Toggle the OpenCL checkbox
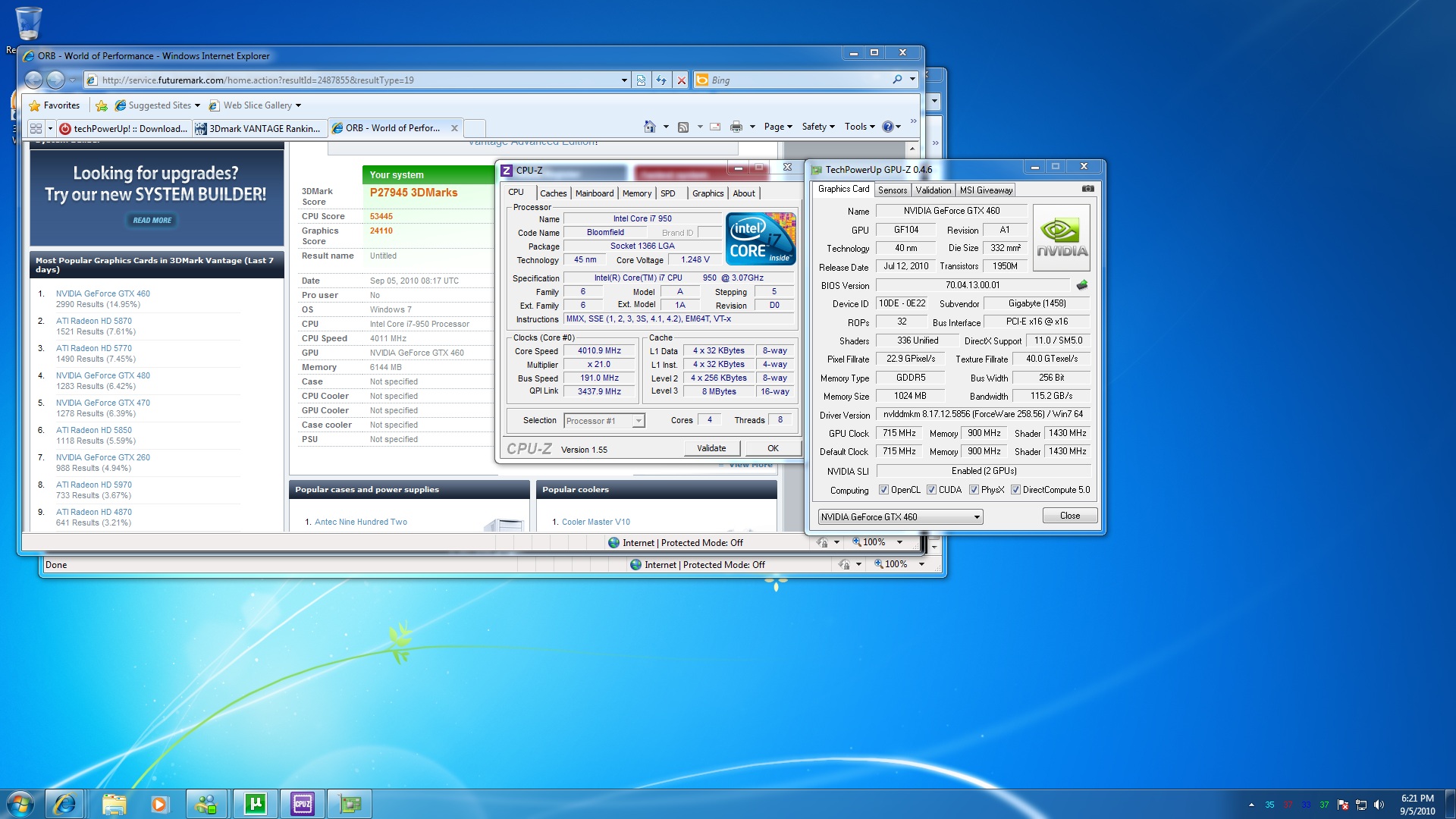This screenshot has width=1456, height=819. click(x=883, y=490)
